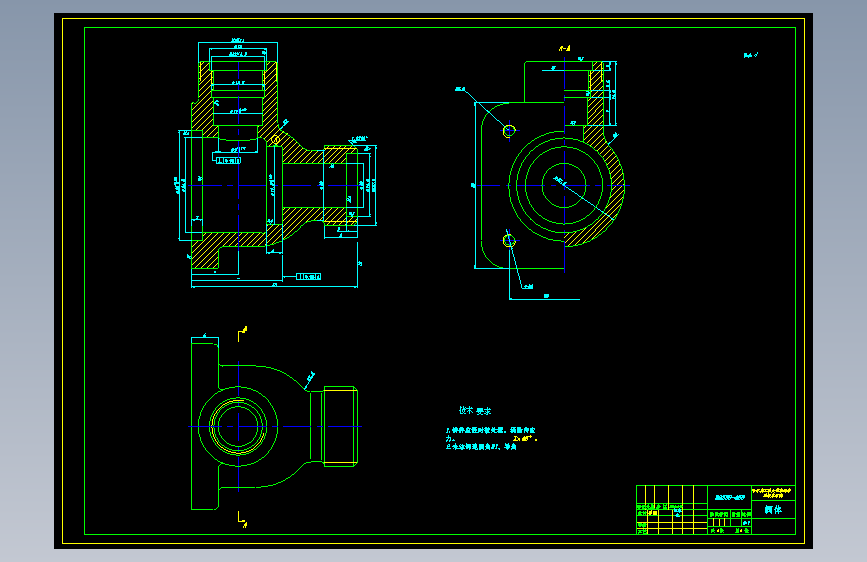The width and height of the screenshot is (867, 562).
Task: Select the 技术要求 heading text
Action: 474,410
